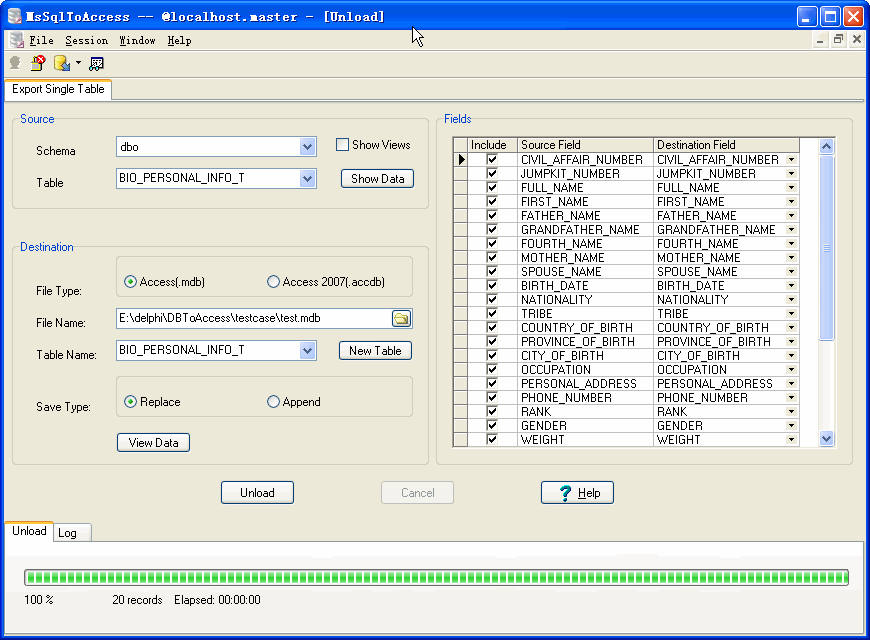Select the Export Single Table tab
The height and width of the screenshot is (640, 870).
(58, 89)
